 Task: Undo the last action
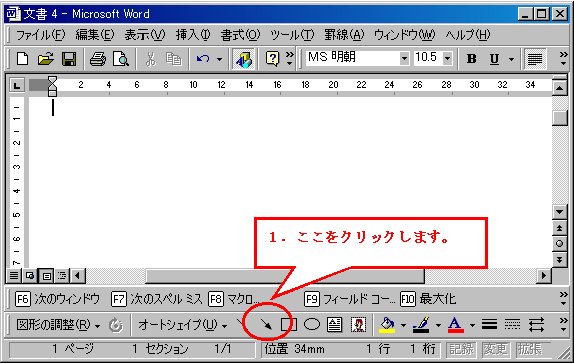pyautogui.click(x=203, y=59)
